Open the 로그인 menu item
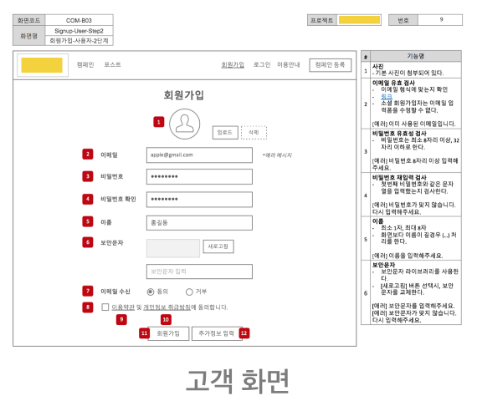490x416 pixels. pyautogui.click(x=262, y=65)
